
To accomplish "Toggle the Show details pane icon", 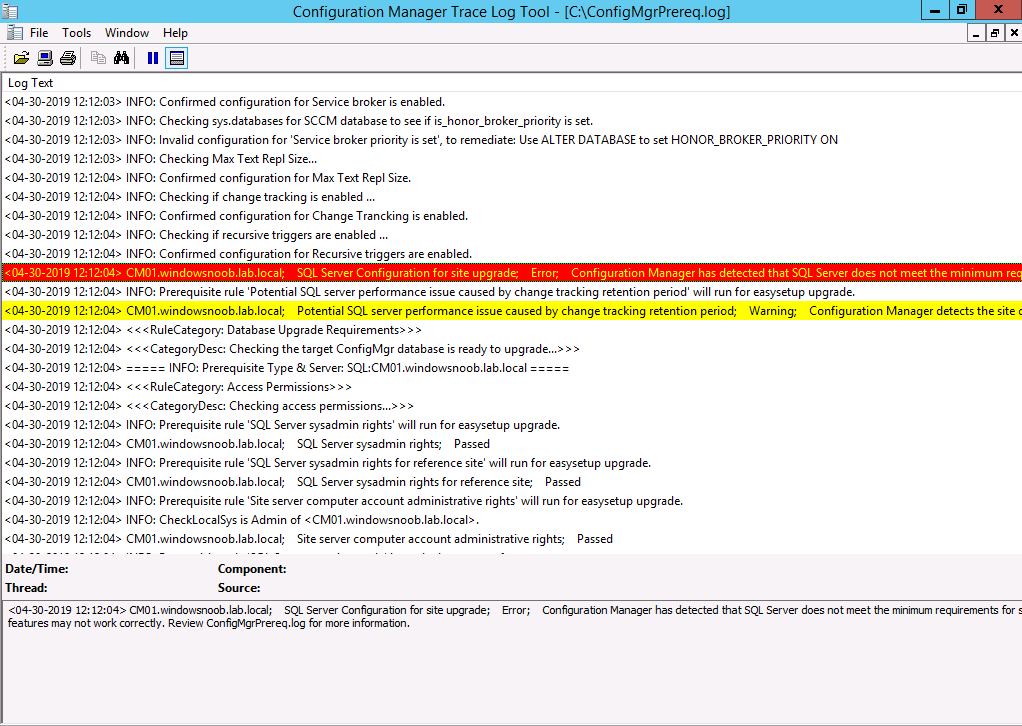I will 177,59.
